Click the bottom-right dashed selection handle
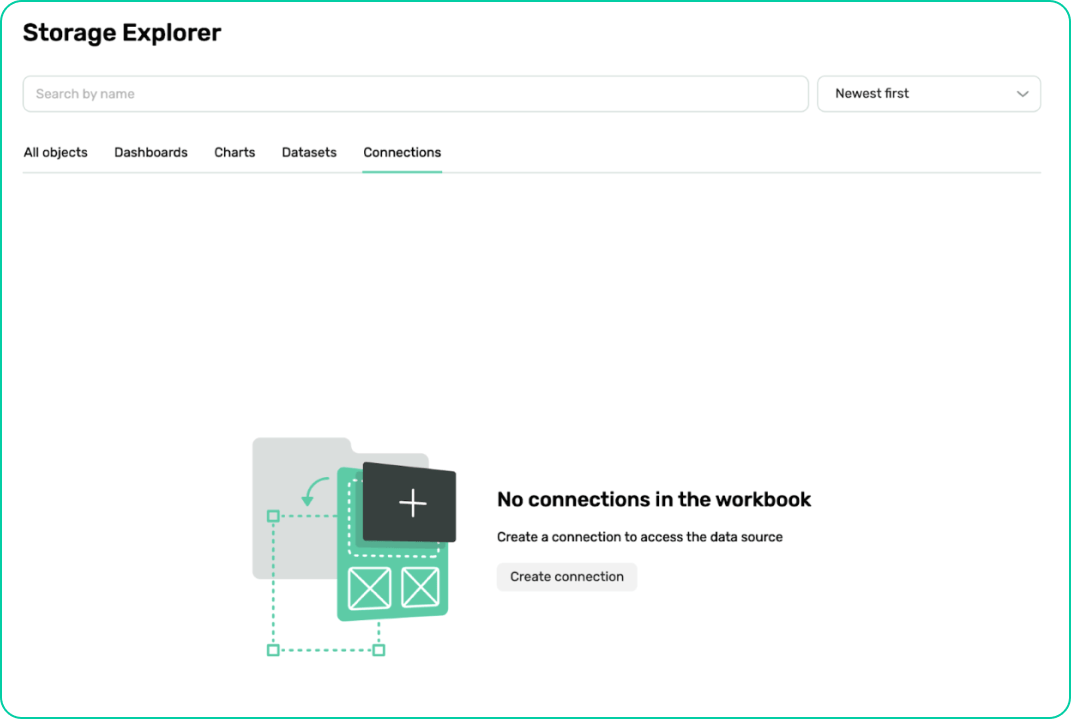This screenshot has height=719, width=1071. tap(379, 650)
